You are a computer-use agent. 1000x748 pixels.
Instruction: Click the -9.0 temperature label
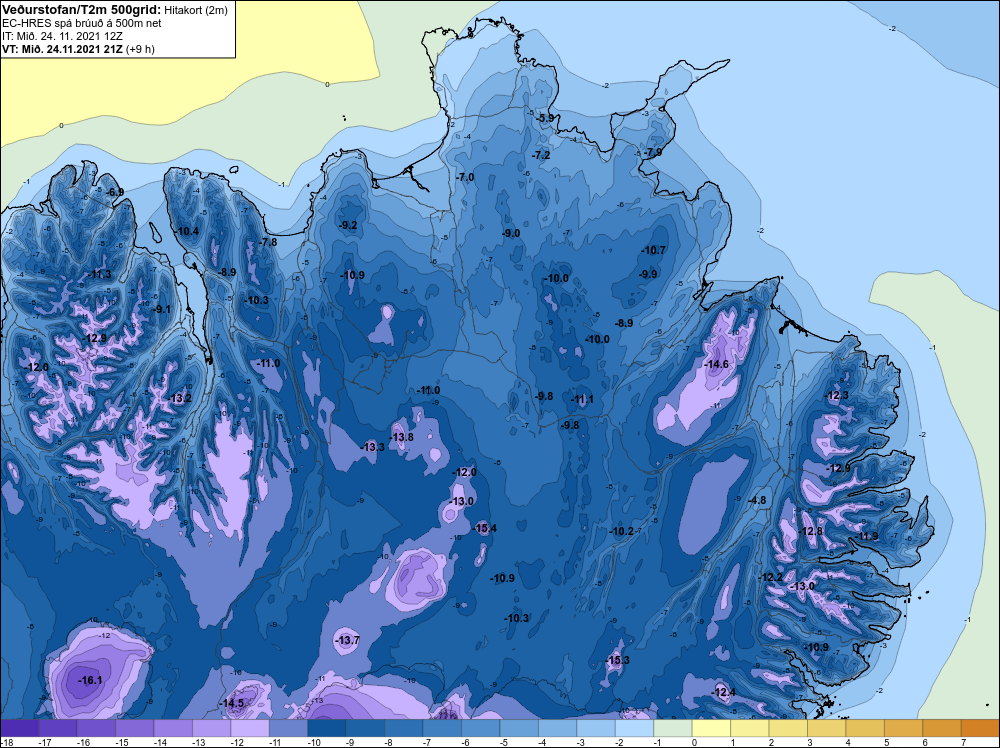[511, 233]
